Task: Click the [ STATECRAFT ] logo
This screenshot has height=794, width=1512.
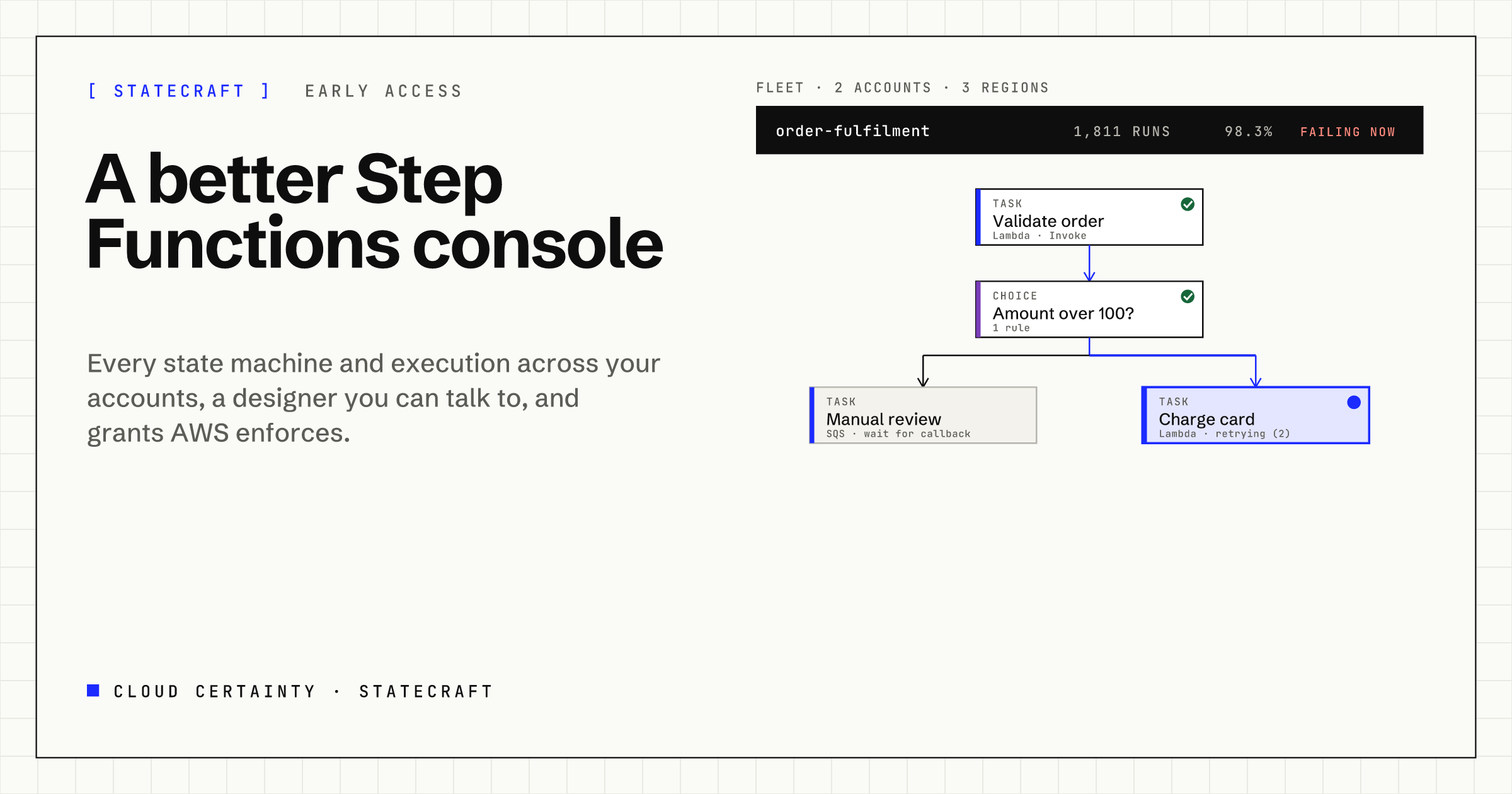Action: 180,91
